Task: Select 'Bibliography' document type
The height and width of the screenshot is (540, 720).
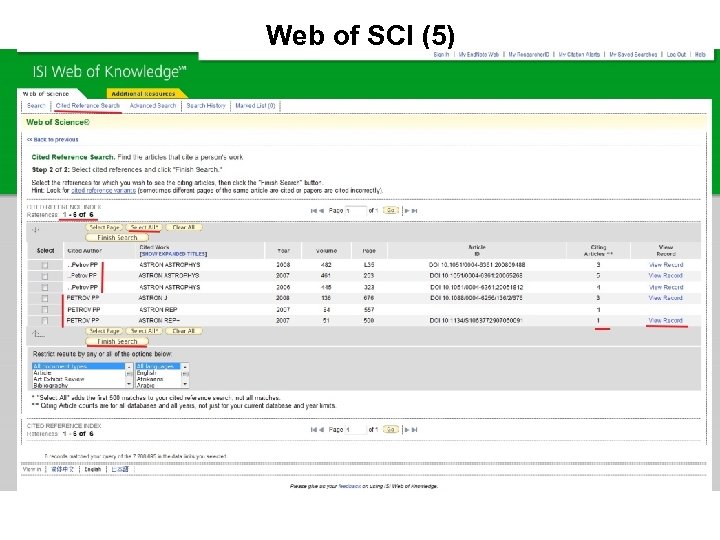Action: coord(79,385)
